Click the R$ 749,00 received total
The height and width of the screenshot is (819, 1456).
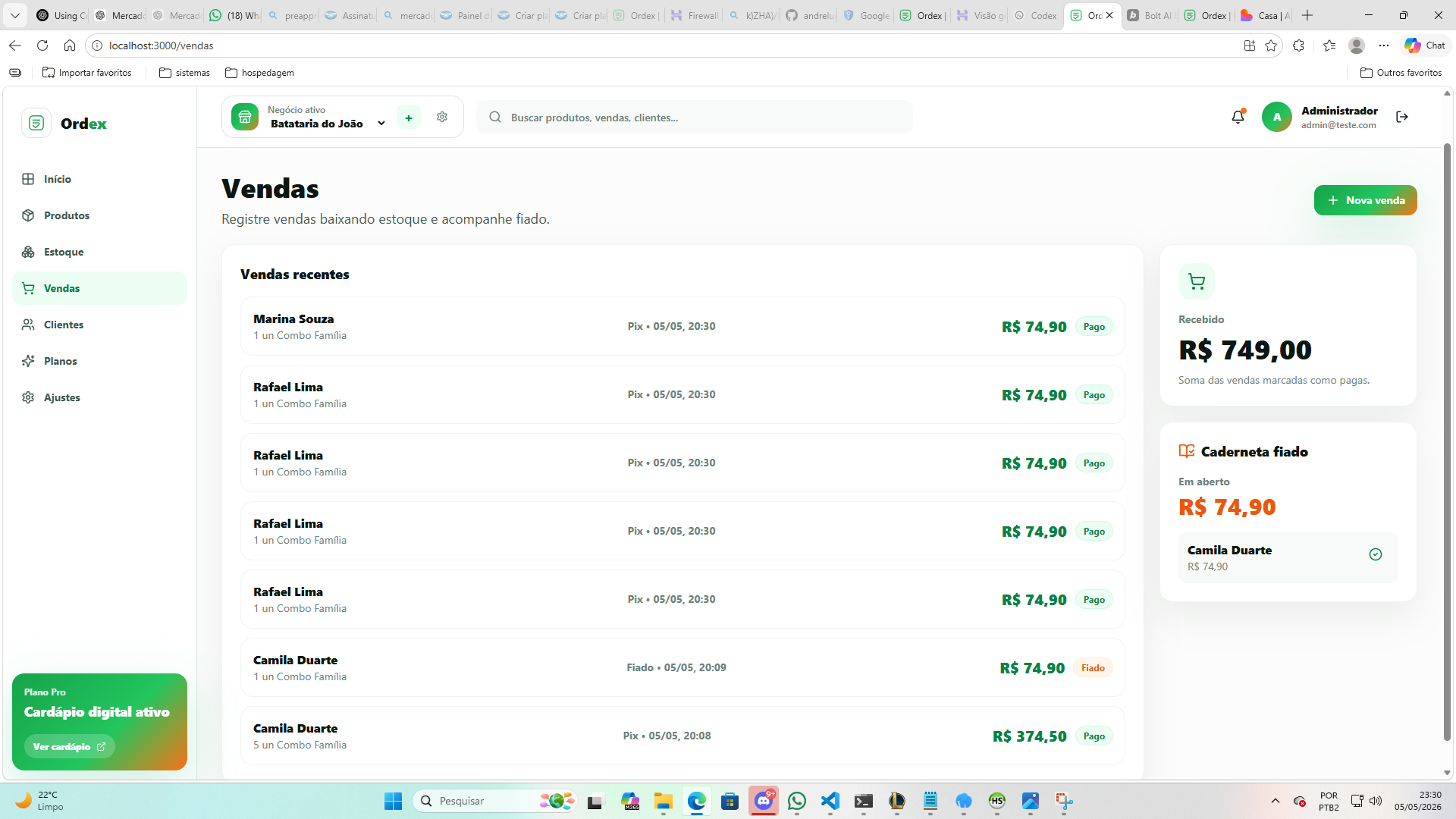pyautogui.click(x=1245, y=350)
